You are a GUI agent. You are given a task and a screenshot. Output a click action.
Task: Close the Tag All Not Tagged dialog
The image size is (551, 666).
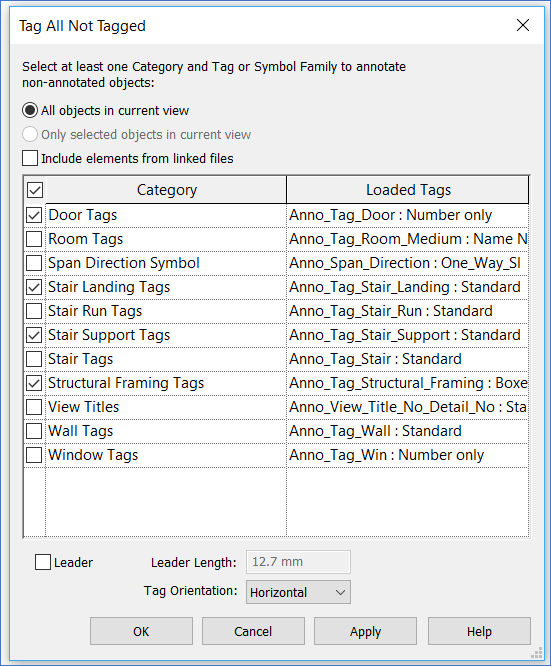point(523,25)
